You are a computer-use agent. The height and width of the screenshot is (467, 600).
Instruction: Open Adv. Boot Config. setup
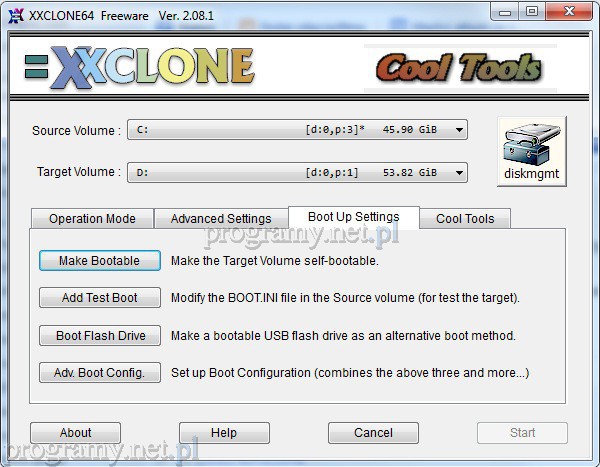[99, 373]
